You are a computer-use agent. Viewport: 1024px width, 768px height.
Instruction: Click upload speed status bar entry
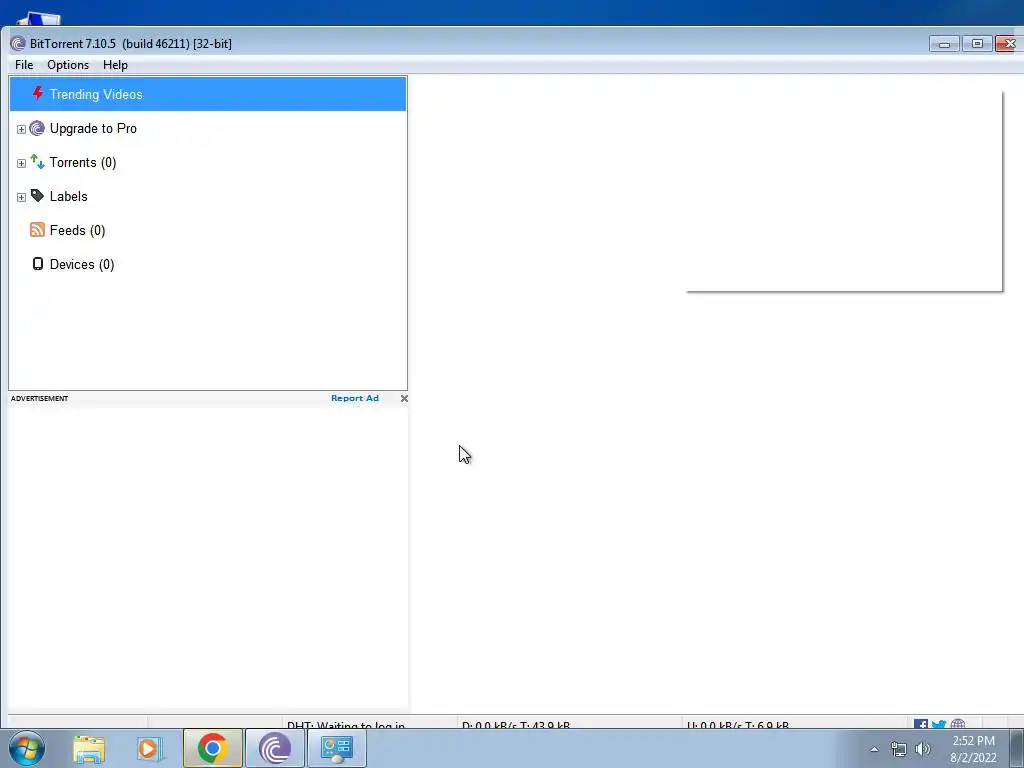click(737, 725)
